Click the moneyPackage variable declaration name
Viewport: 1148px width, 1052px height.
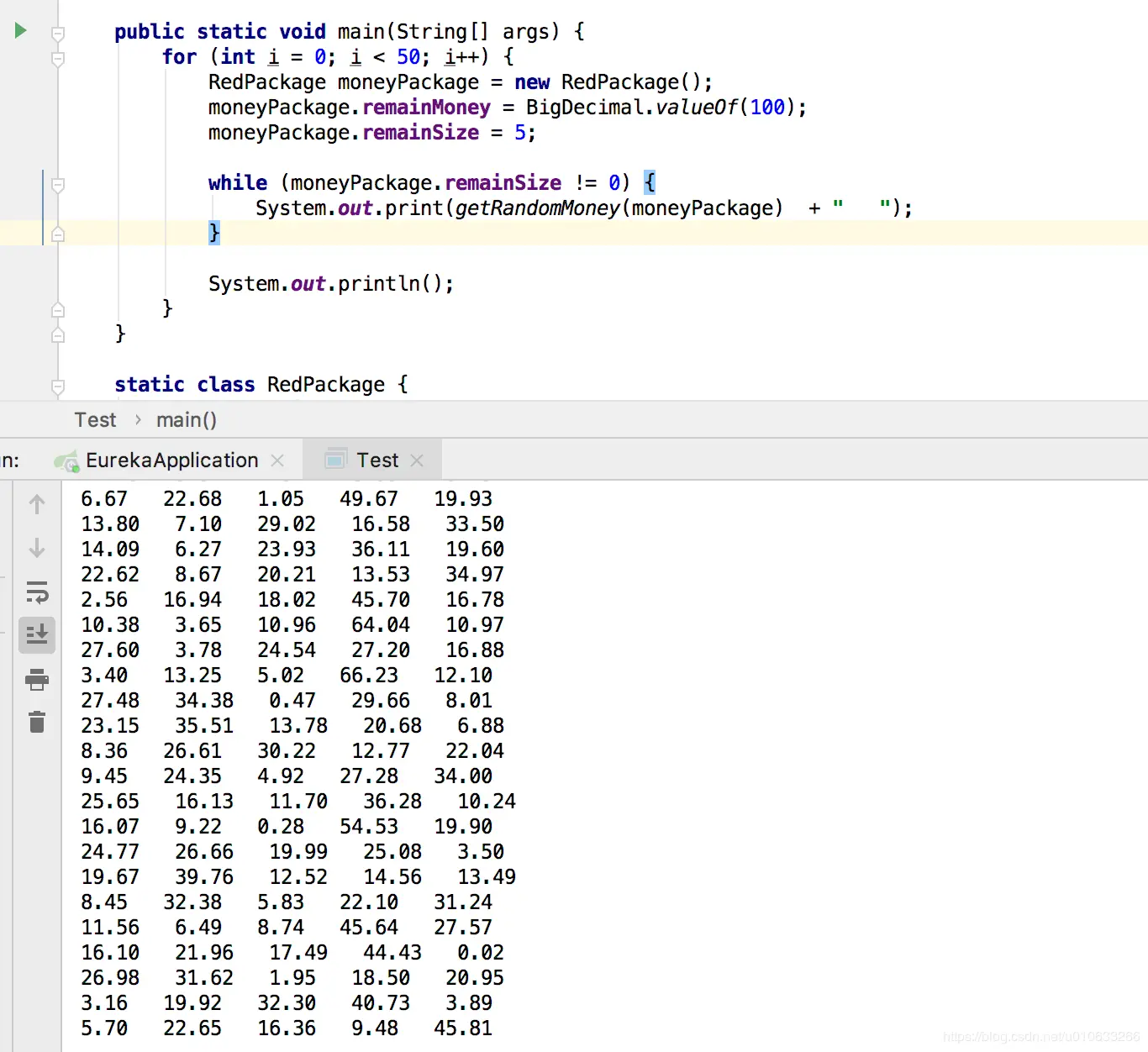(408, 82)
